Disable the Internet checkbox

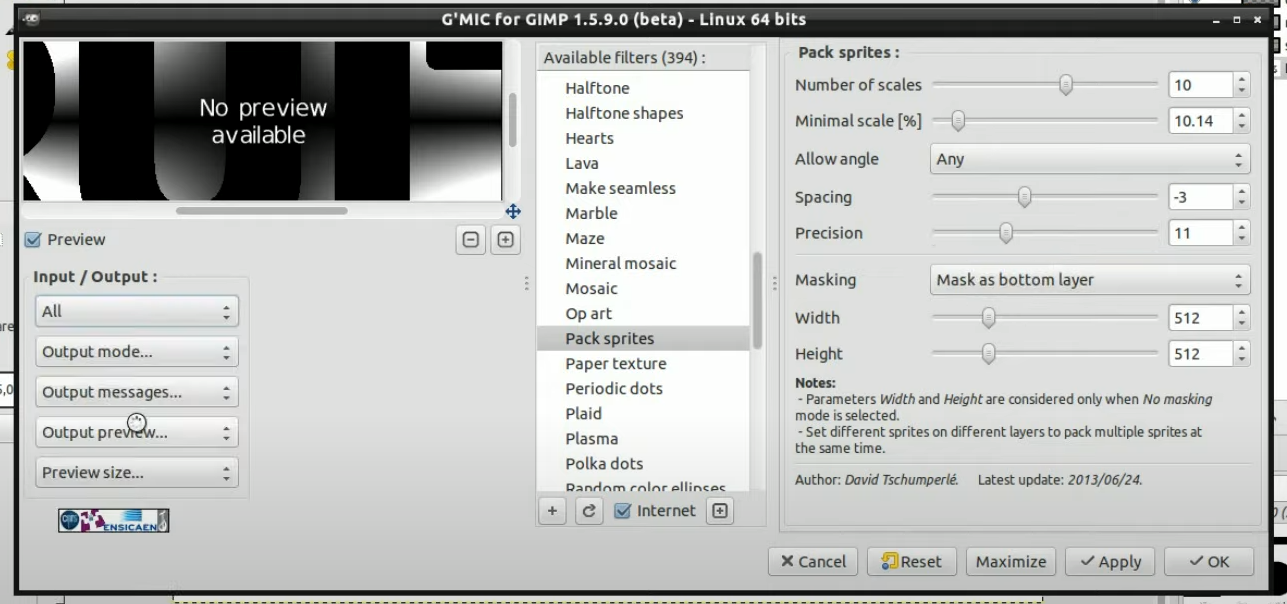tap(623, 511)
